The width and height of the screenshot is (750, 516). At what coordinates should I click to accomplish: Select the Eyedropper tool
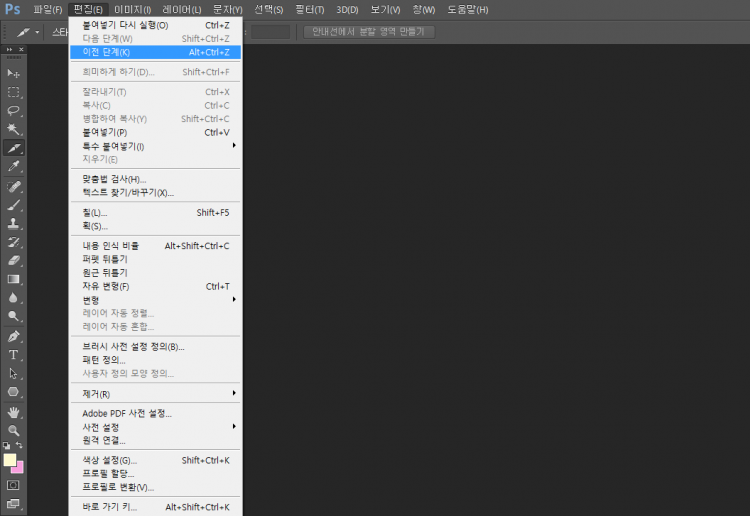point(14,167)
